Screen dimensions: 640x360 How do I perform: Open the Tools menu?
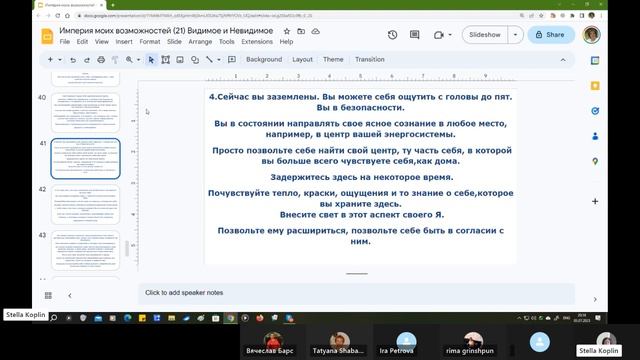[x=227, y=42]
